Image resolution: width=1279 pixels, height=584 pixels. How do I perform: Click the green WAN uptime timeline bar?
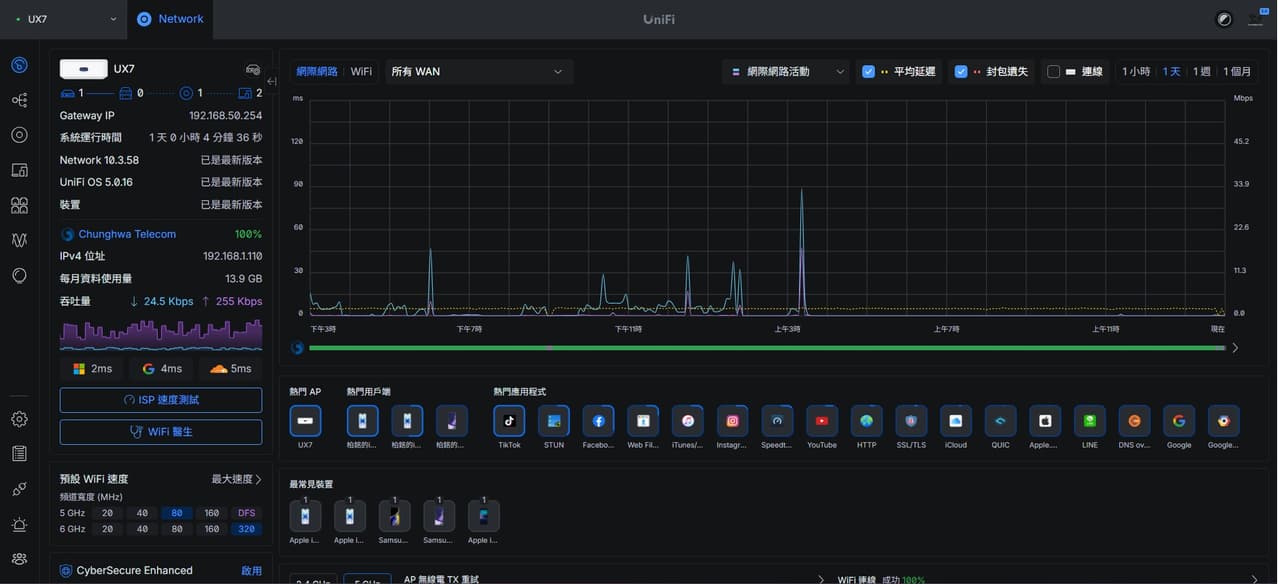pos(767,348)
